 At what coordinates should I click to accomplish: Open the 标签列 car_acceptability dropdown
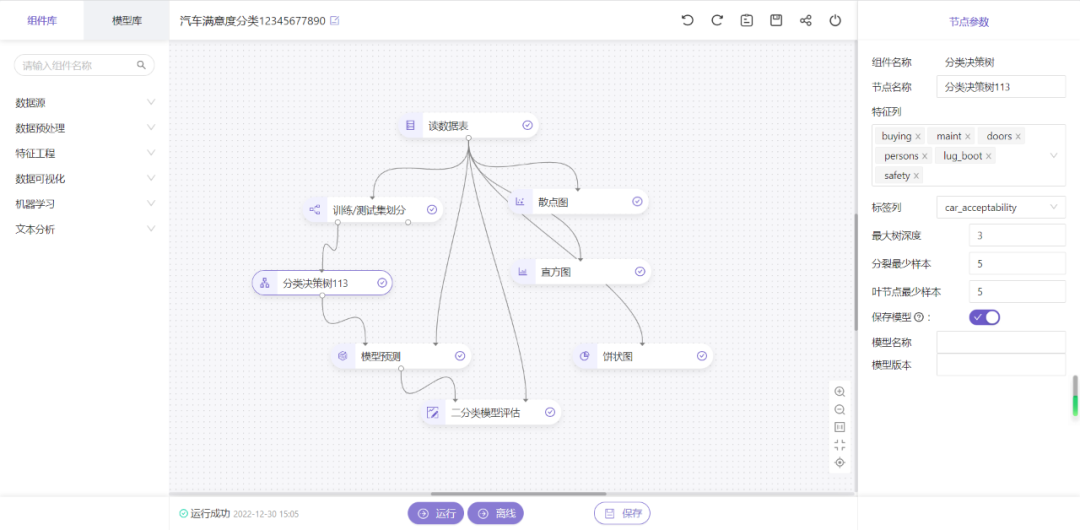[1001, 207]
